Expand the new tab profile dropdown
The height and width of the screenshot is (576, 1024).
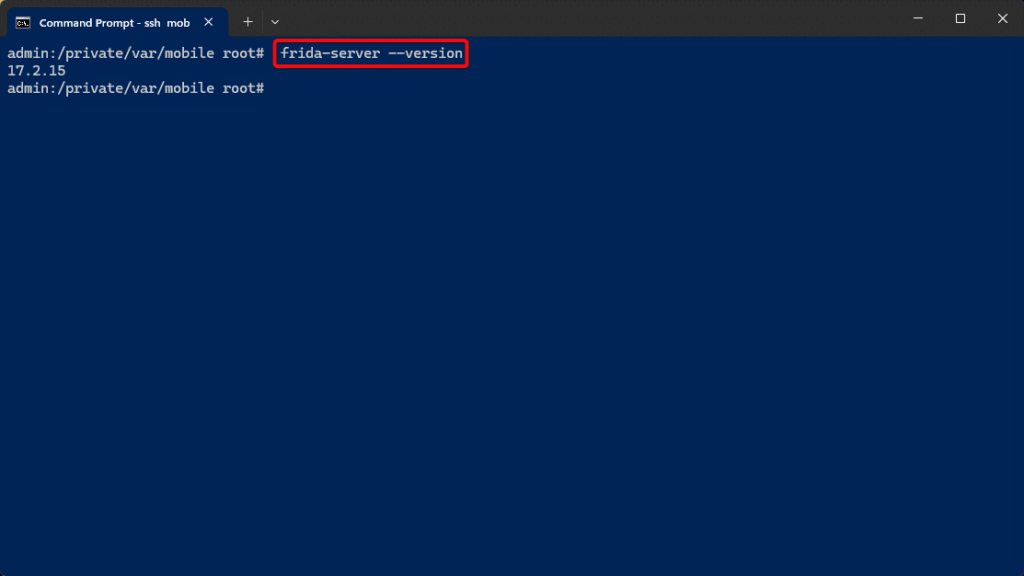coord(275,22)
